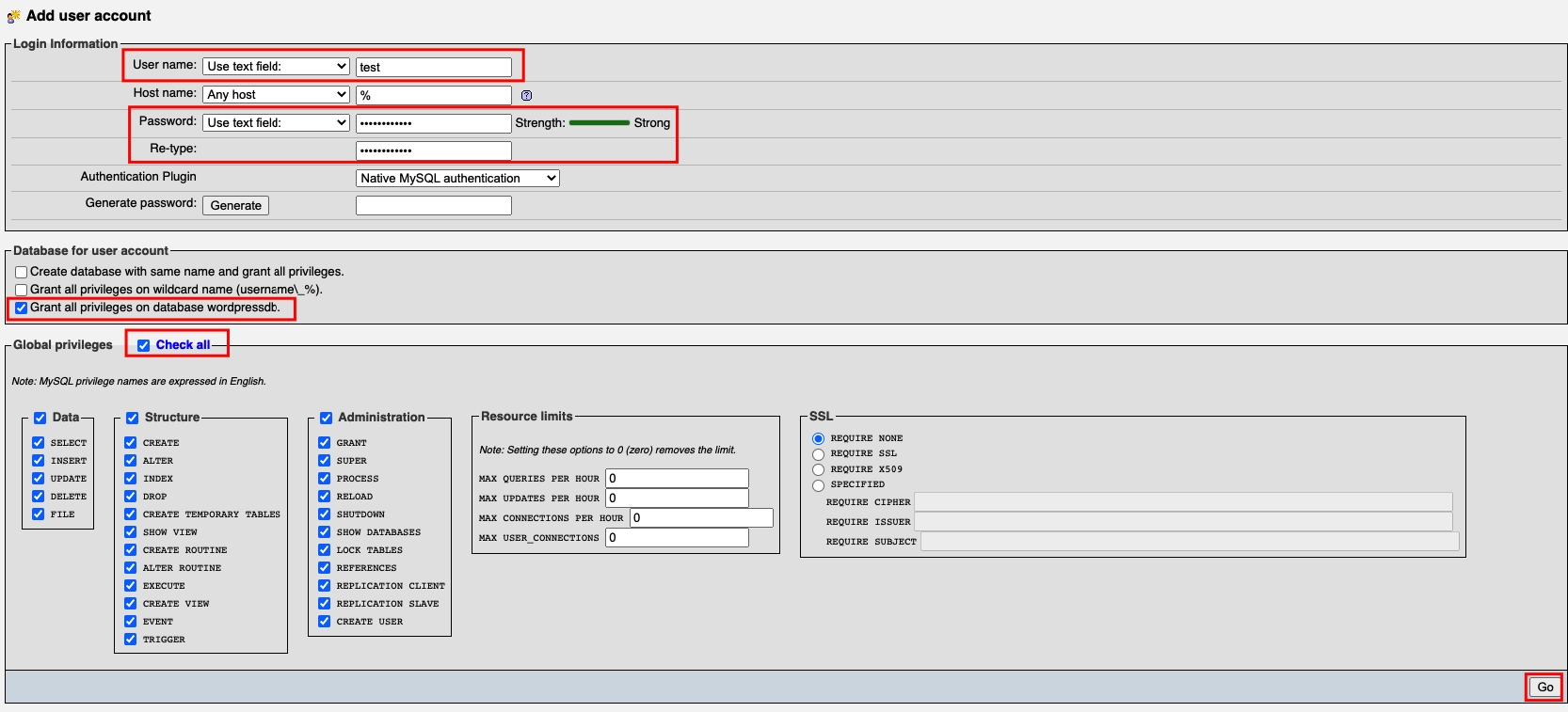The width and height of the screenshot is (1568, 712).
Task: Expand the Authentication Plugin dropdown
Action: pyautogui.click(x=457, y=179)
